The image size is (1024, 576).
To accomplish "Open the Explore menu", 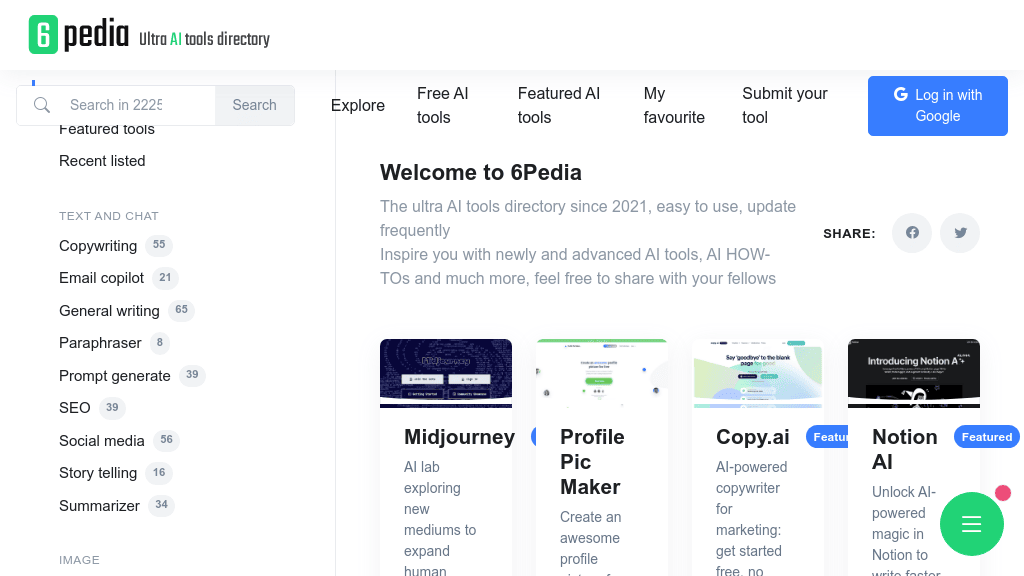I will pos(357,105).
